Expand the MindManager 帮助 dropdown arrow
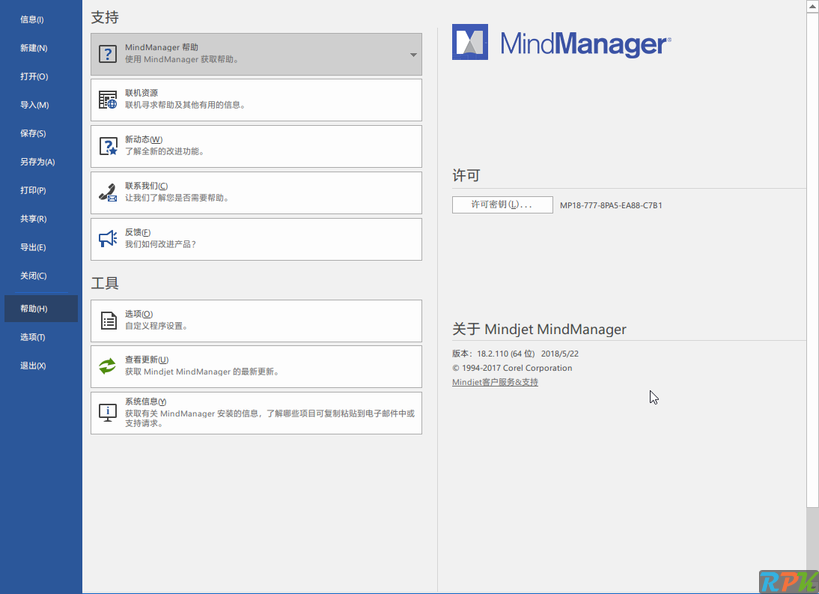The image size is (819, 594). 413,55
